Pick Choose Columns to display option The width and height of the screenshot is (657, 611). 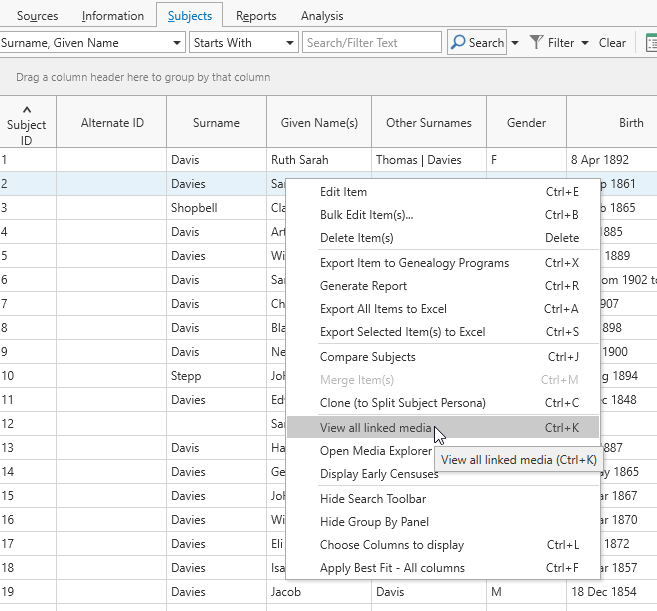click(x=391, y=545)
